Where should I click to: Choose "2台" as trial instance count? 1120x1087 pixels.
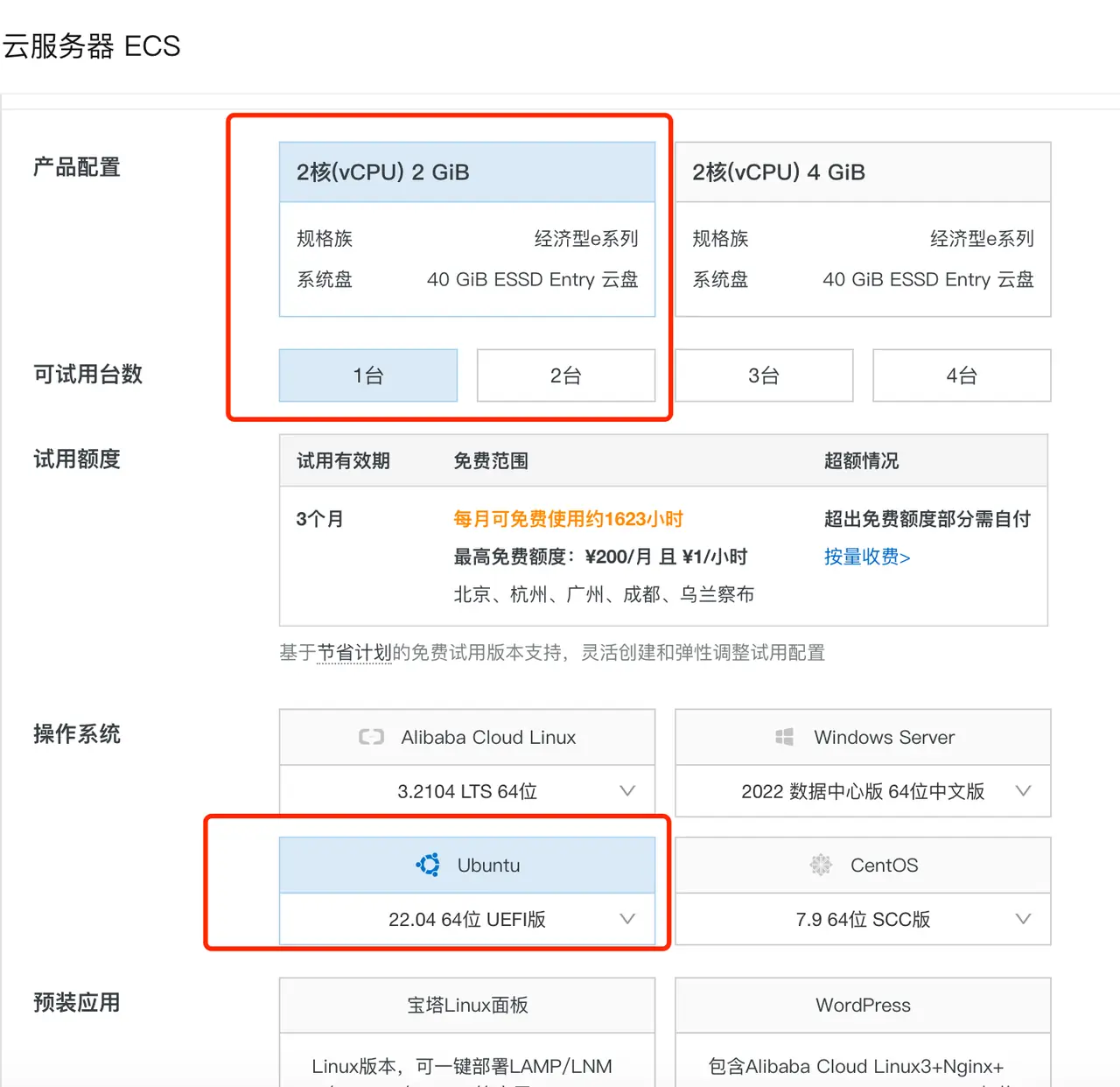tap(566, 375)
